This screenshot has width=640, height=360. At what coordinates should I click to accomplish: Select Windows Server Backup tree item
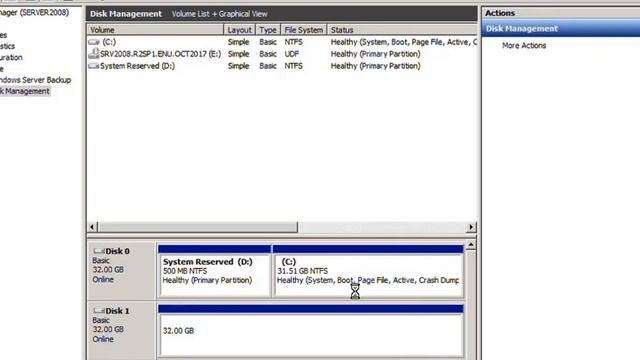click(x=35, y=80)
